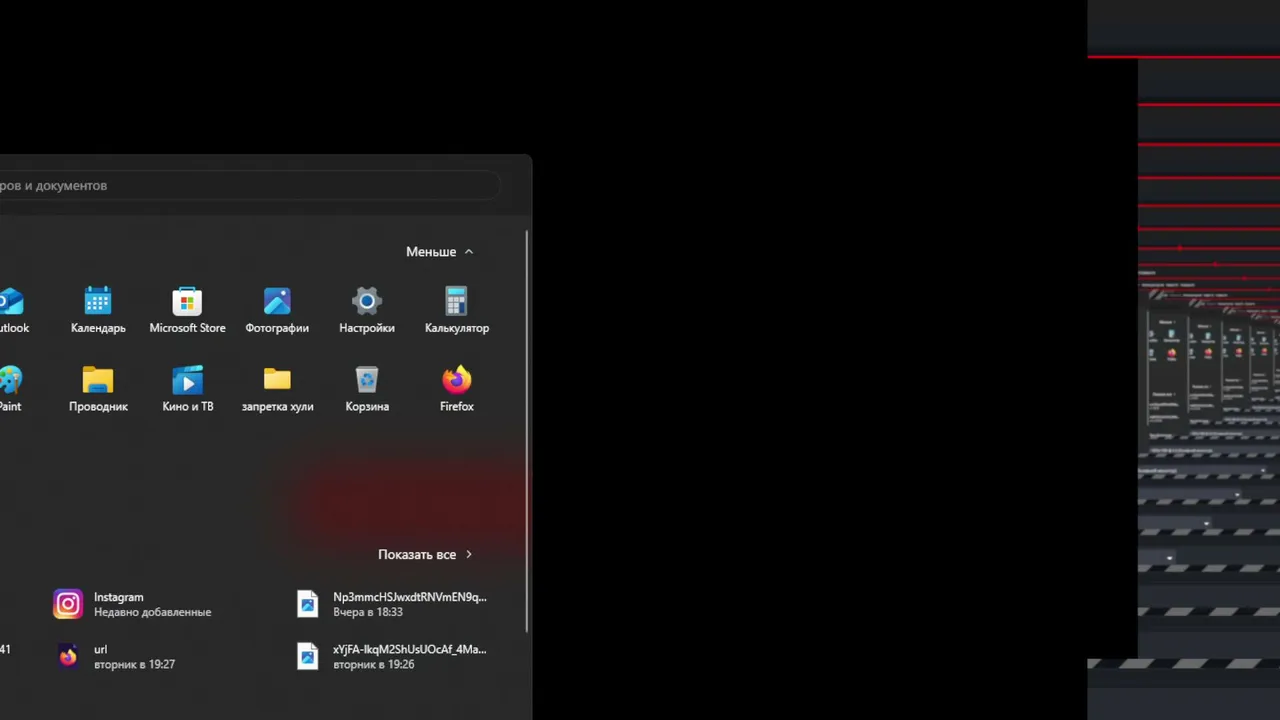Click the вторник в 19:26 timestamp
This screenshot has height=720, width=1280.
pos(374,664)
